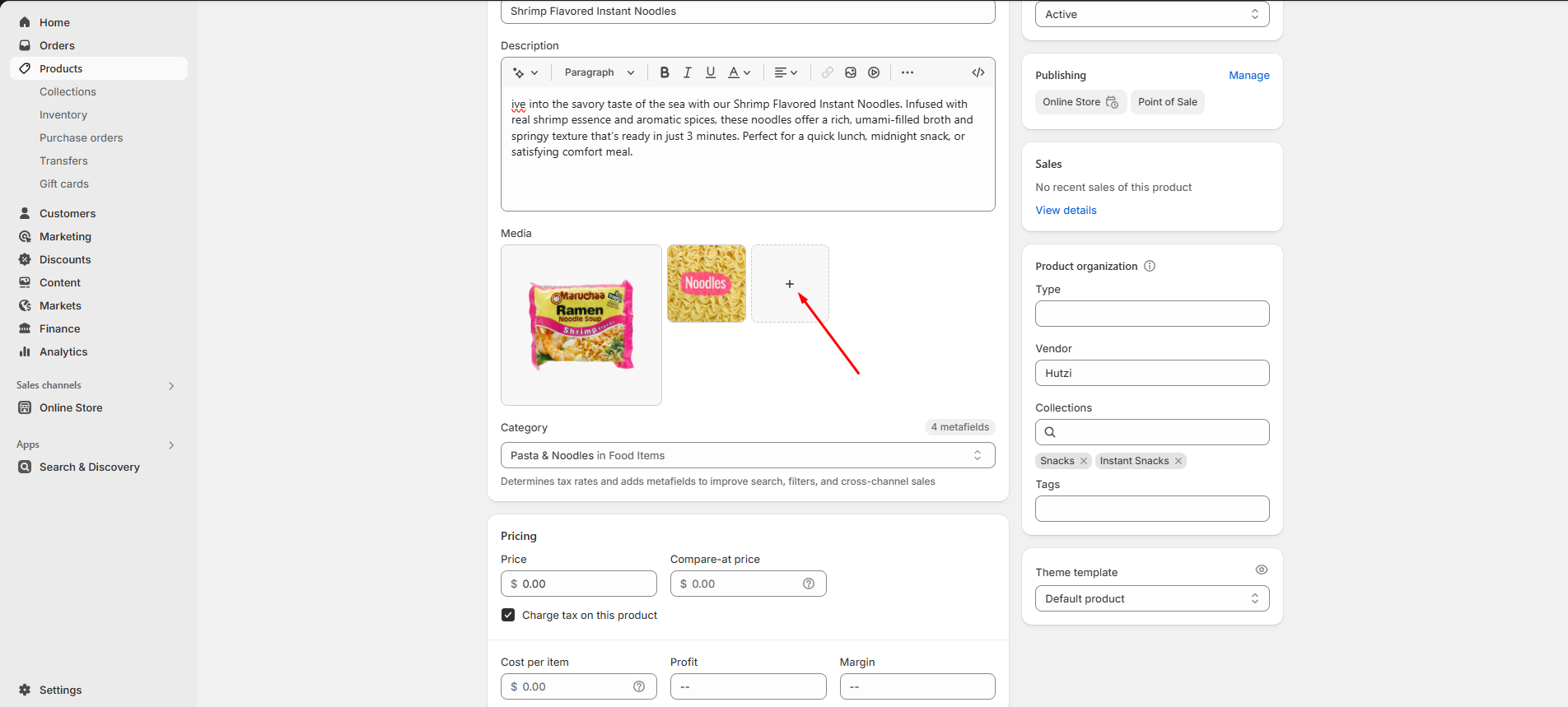The image size is (1568, 707).
Task: Insert image using the description toolbar icon
Action: pos(851,72)
